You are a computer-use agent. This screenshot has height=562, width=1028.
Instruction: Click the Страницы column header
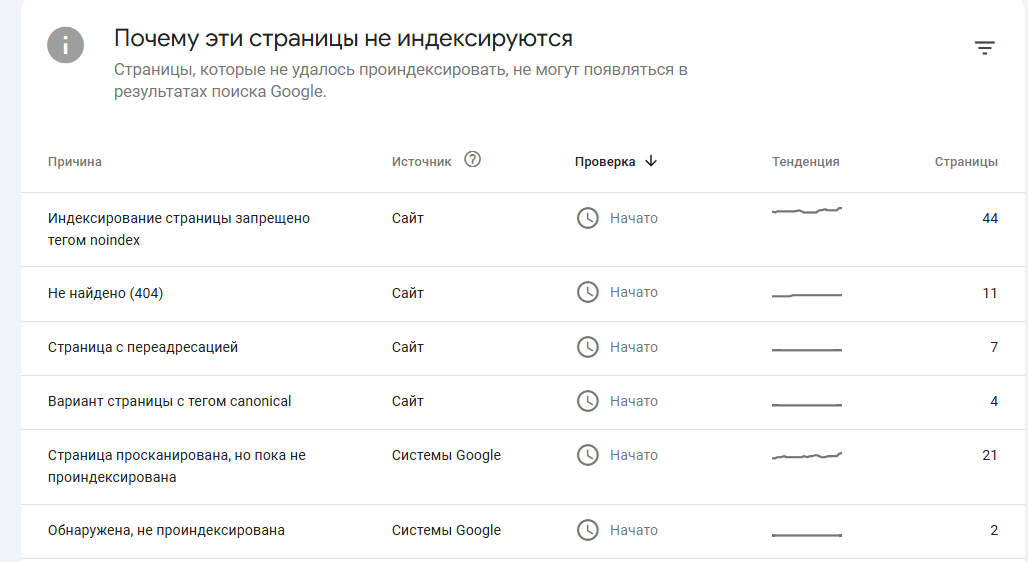(966, 162)
